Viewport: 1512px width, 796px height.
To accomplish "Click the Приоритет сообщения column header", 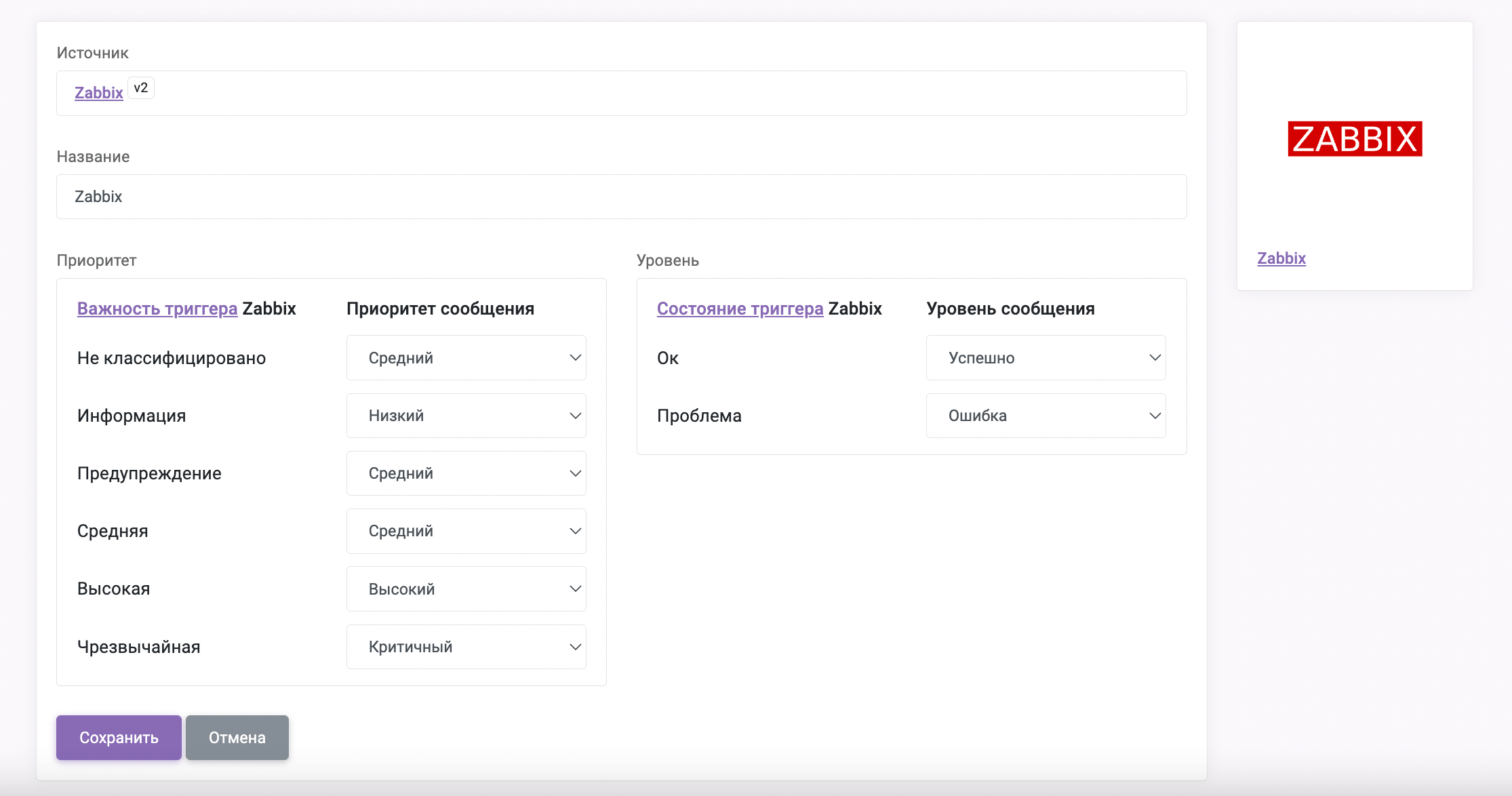I will point(441,309).
